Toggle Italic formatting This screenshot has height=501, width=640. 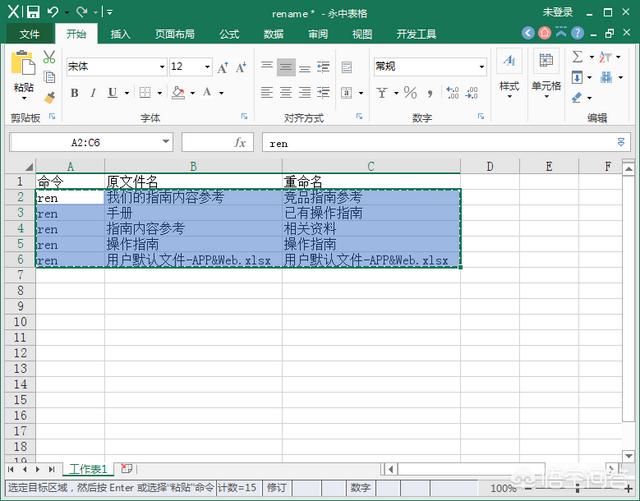[93, 93]
